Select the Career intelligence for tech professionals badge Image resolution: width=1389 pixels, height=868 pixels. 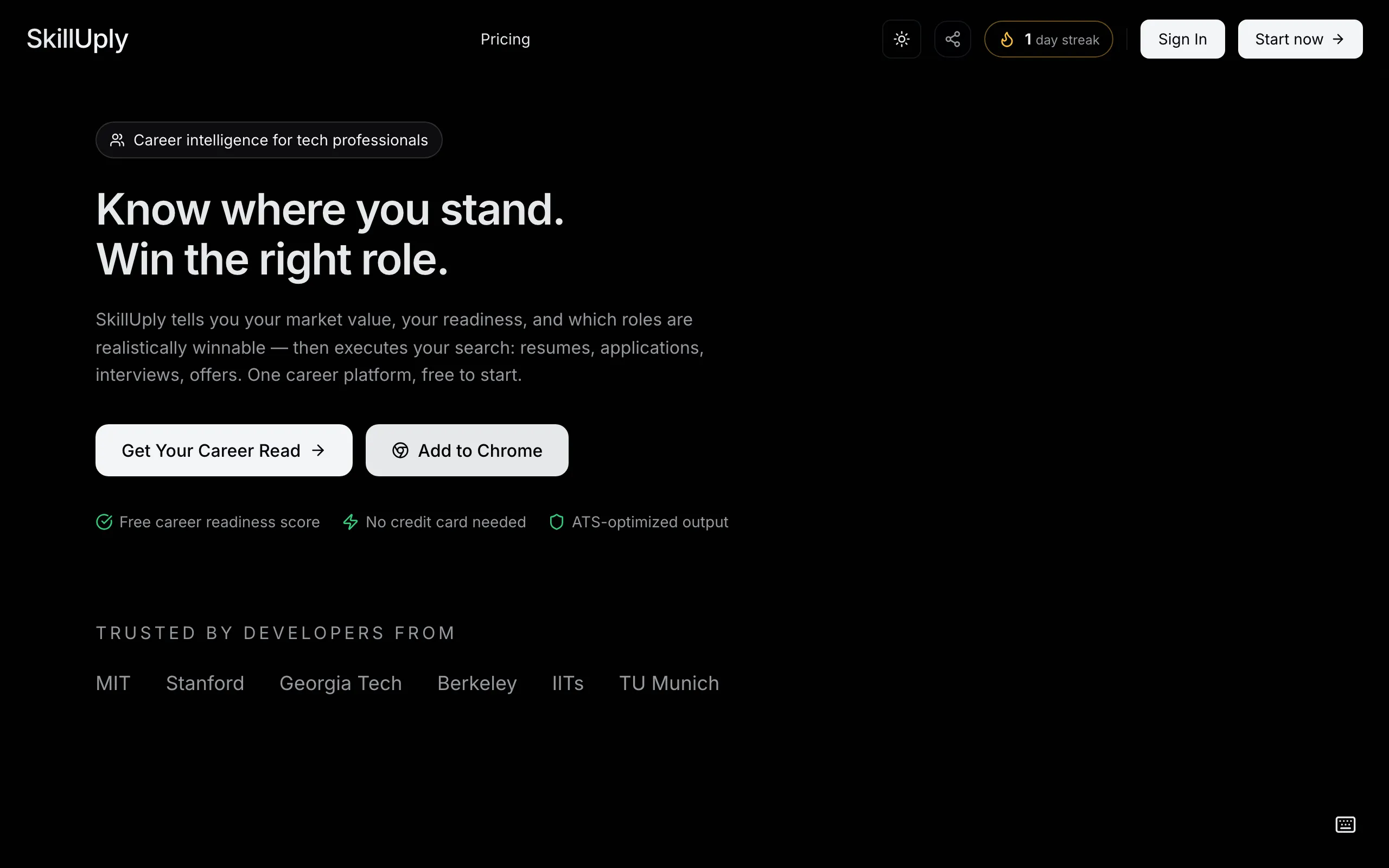(269, 140)
